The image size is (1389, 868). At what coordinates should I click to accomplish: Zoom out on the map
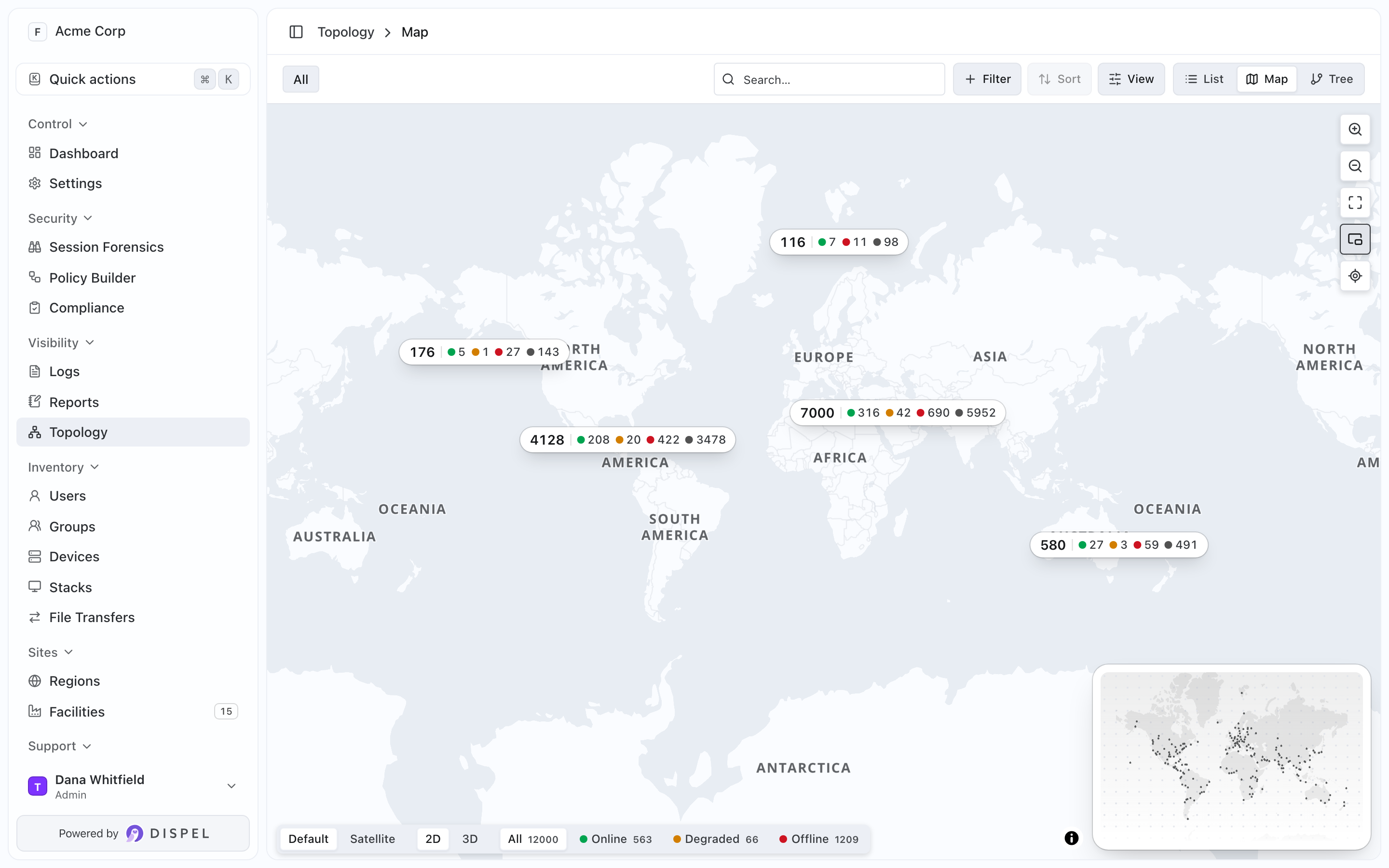[1355, 166]
